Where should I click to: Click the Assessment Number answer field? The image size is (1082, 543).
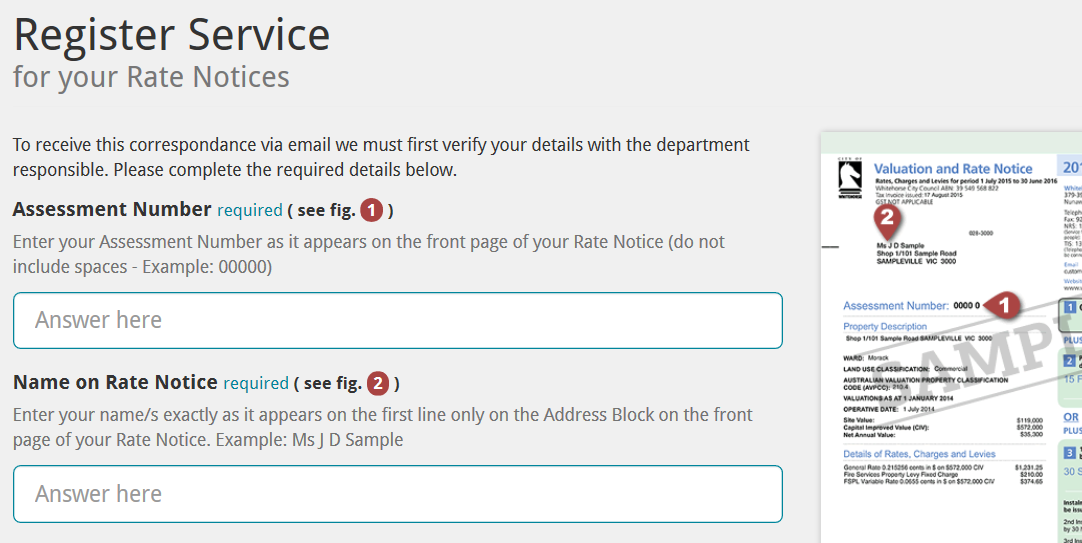(397, 320)
